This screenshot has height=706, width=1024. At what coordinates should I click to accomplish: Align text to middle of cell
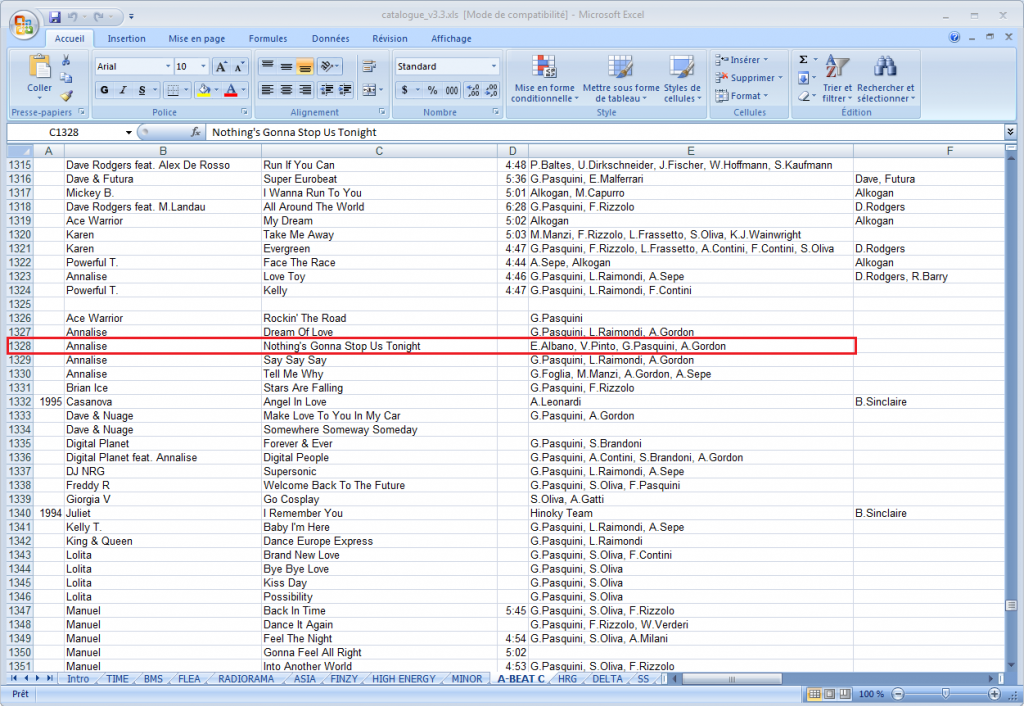[286, 67]
